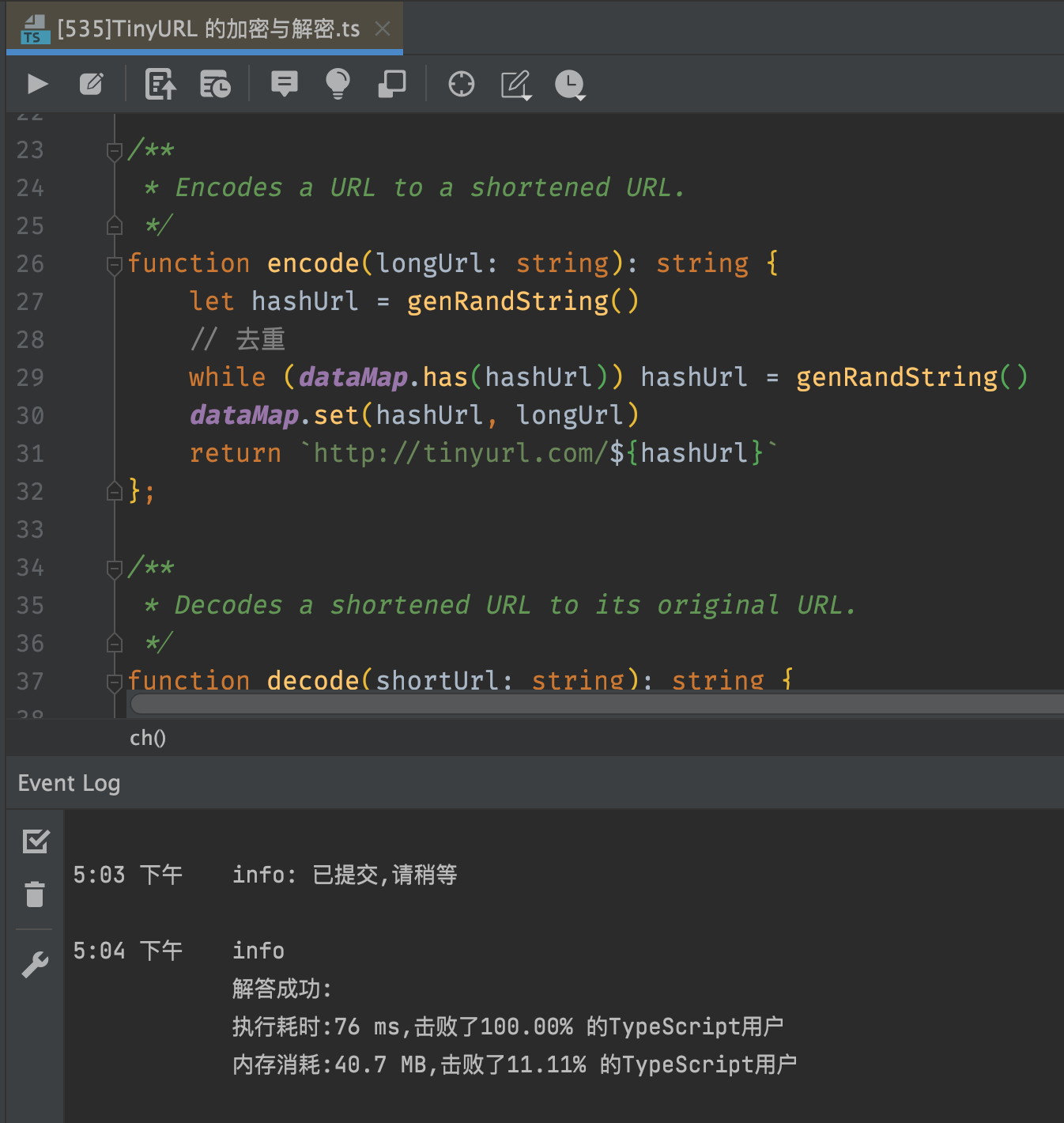1064x1123 pixels.
Task: Open the comments speech bubble icon
Action: coord(284,84)
